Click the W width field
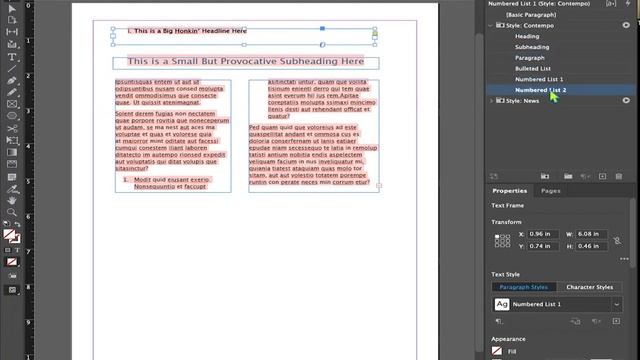This screenshot has width=640, height=360. coord(591,234)
